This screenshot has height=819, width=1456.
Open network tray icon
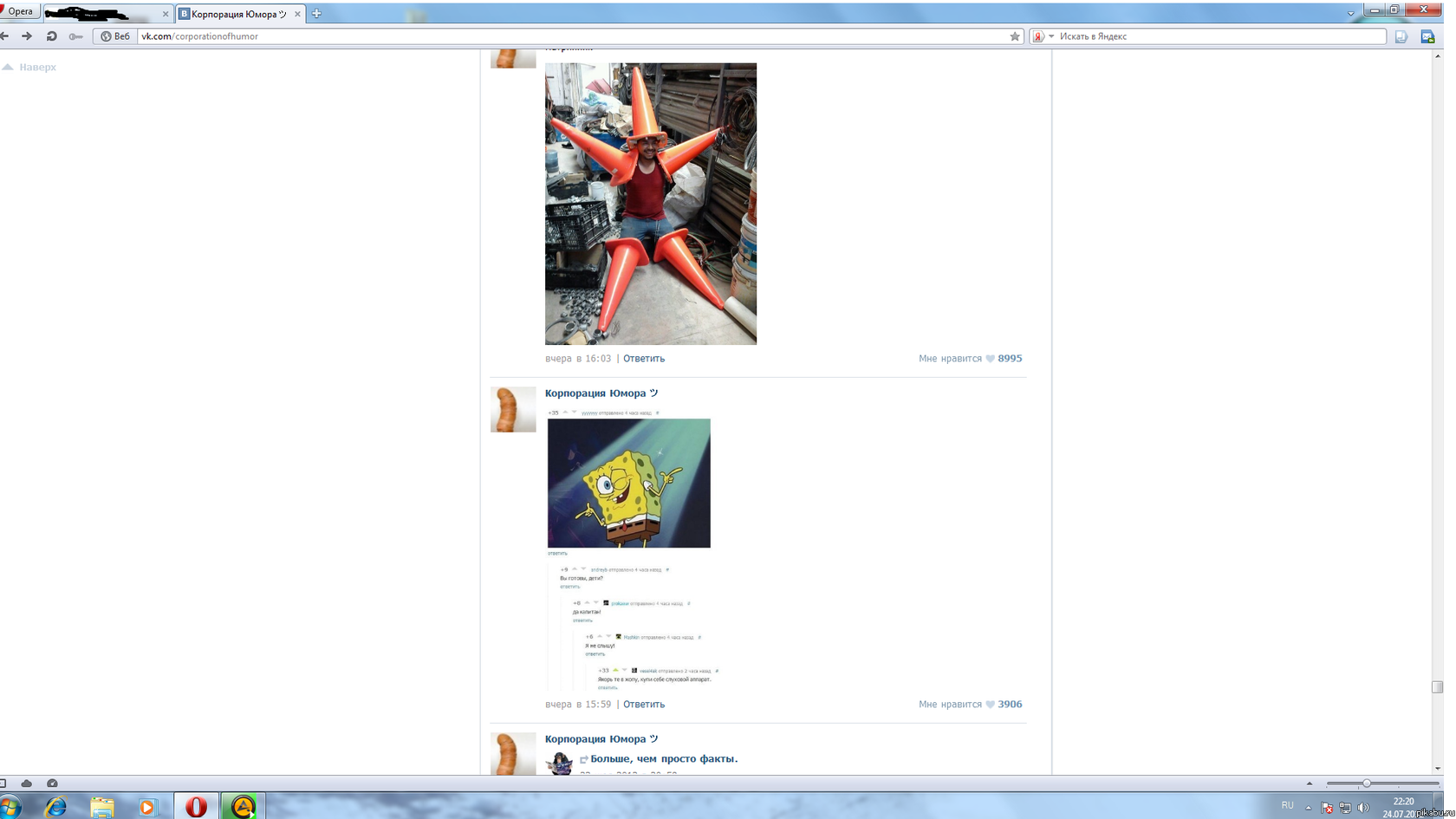tap(1345, 807)
